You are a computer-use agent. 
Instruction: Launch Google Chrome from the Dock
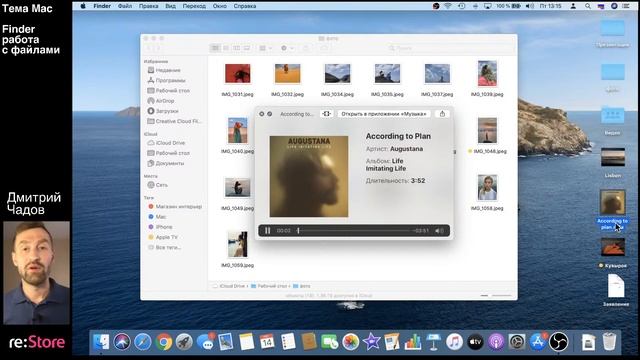(163, 342)
